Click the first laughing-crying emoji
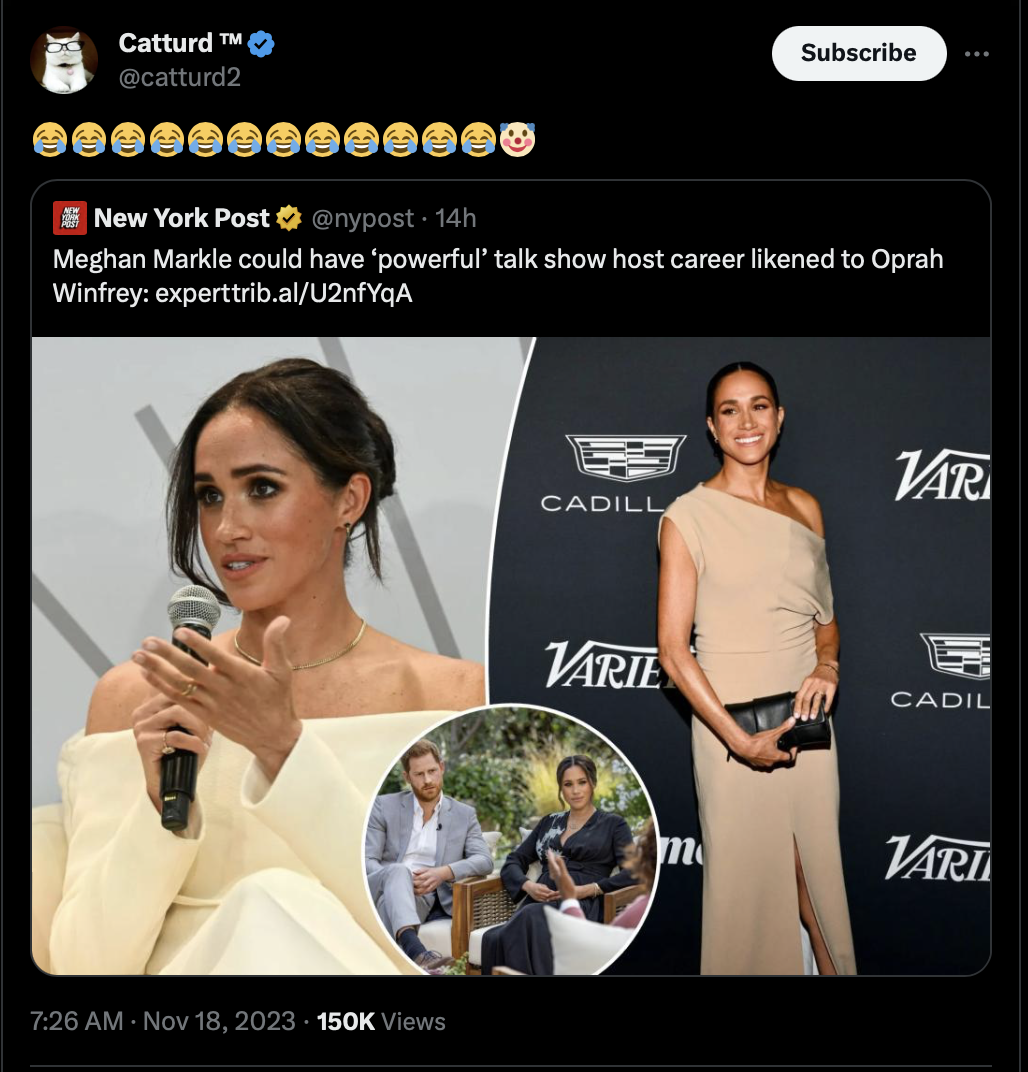1028x1072 pixels. pos(49,139)
